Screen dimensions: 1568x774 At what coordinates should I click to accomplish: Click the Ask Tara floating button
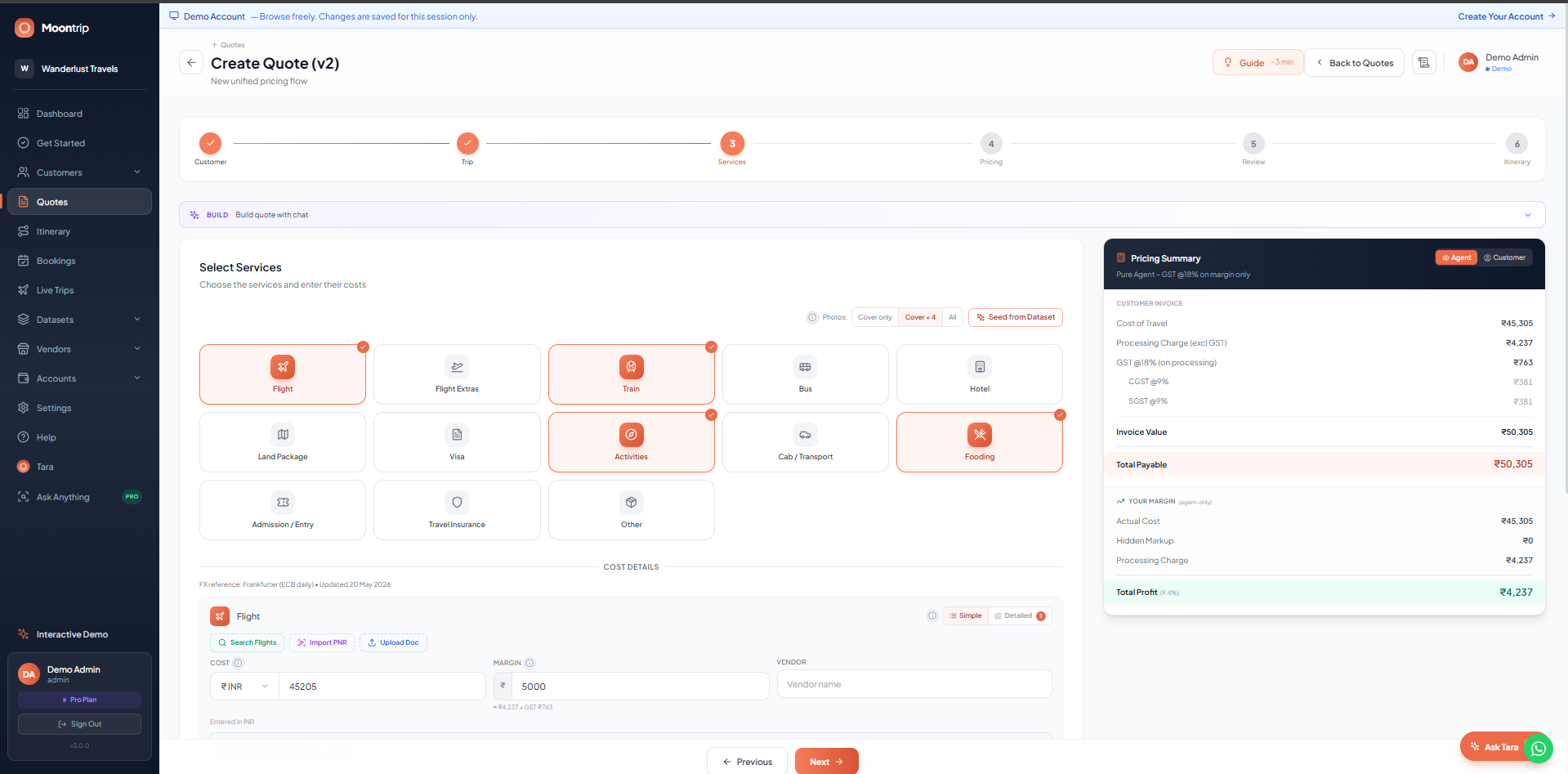[x=1494, y=747]
